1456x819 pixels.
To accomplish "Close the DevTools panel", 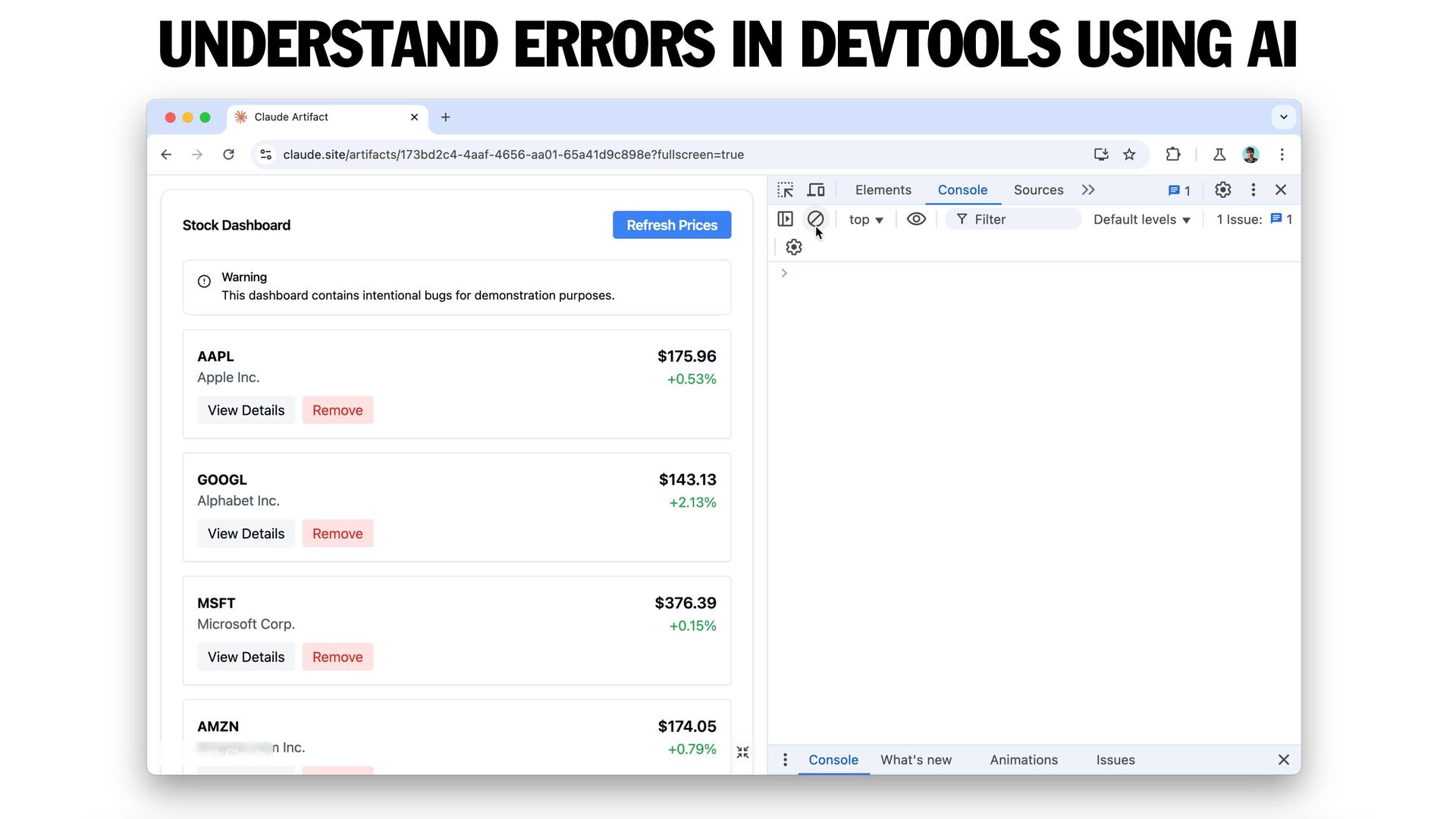I will 1281,190.
